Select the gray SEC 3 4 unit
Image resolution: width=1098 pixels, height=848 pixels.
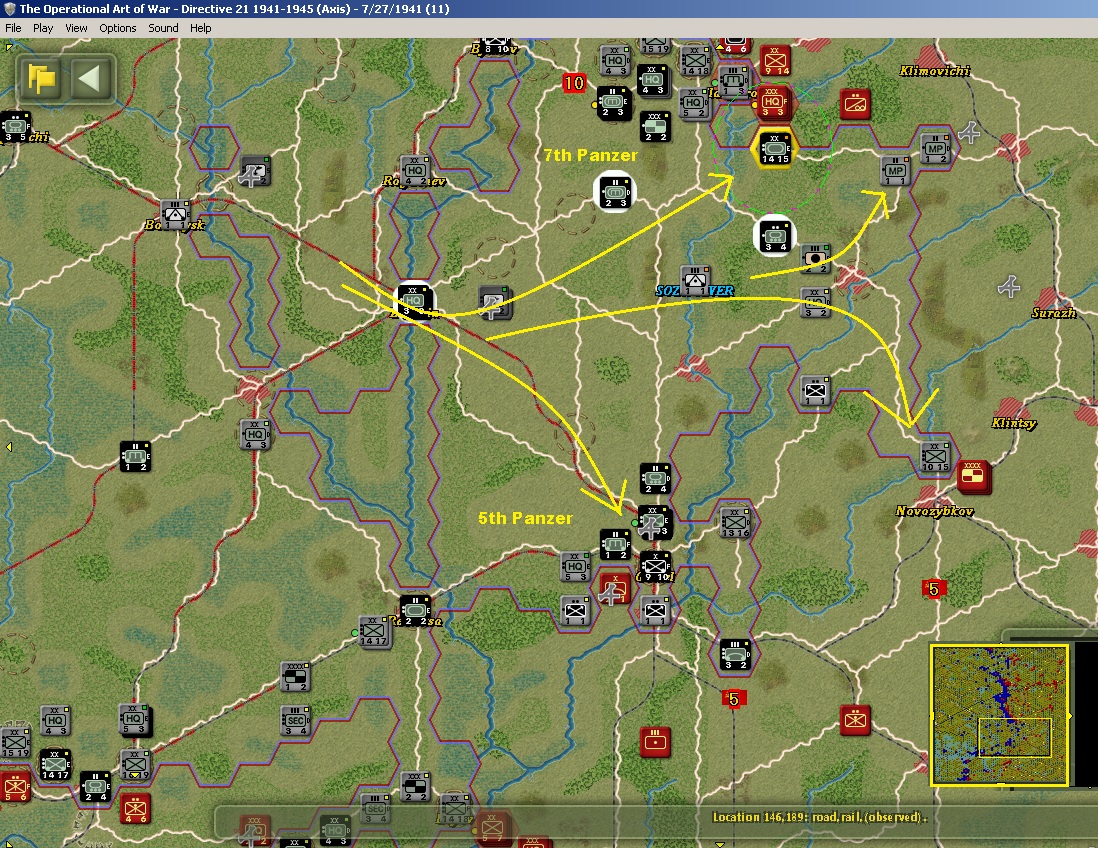(x=295, y=720)
